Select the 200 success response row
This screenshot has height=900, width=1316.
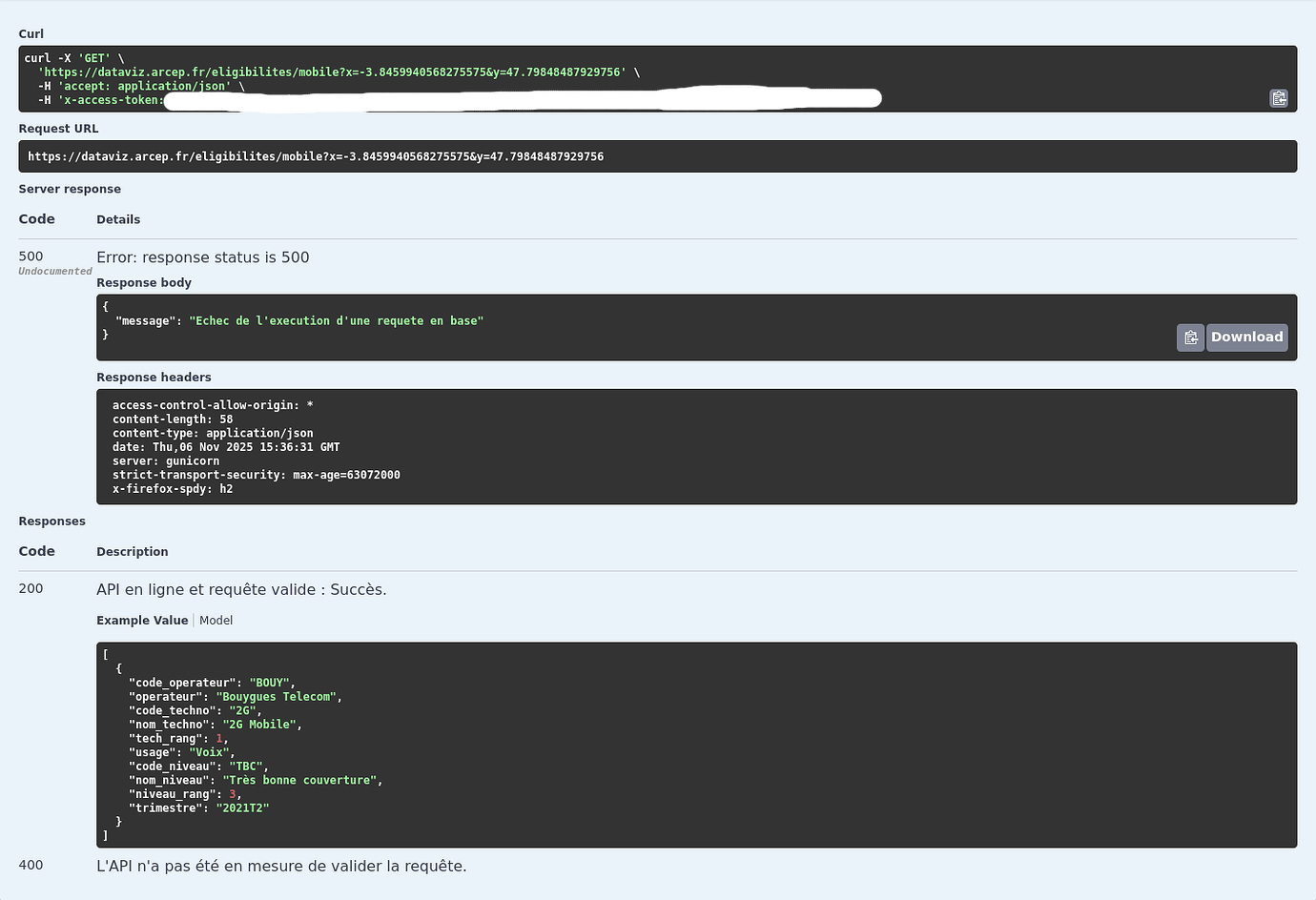(x=31, y=588)
